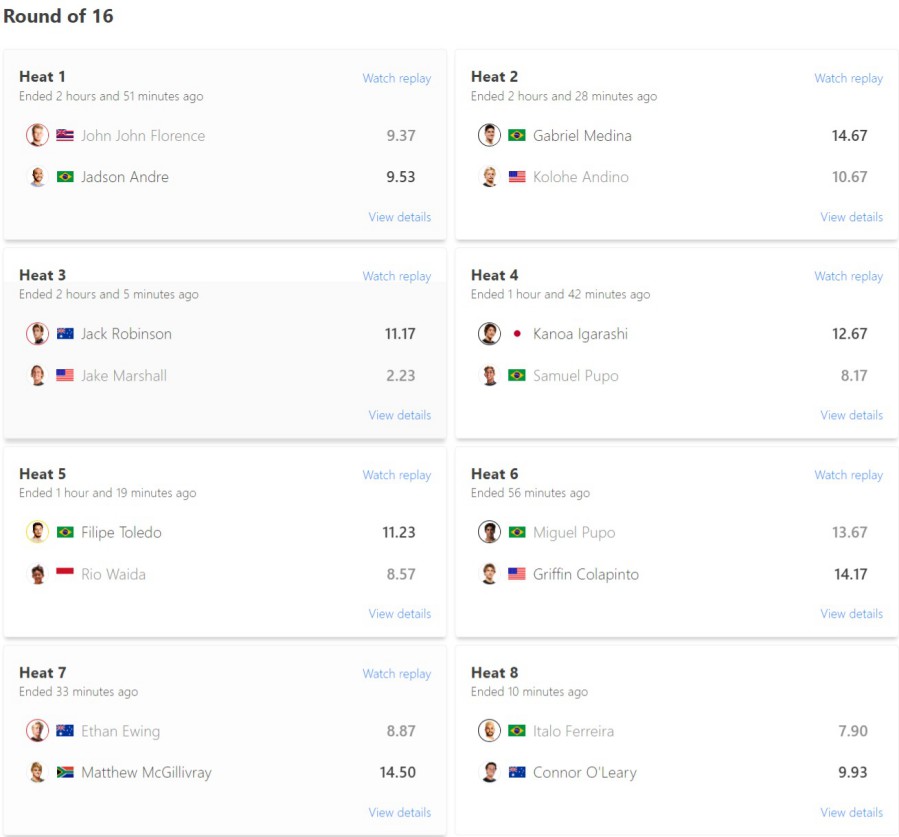This screenshot has height=837, width=899.
Task: Click the South Africa flag by Matthew McGillivray
Action: (x=65, y=772)
